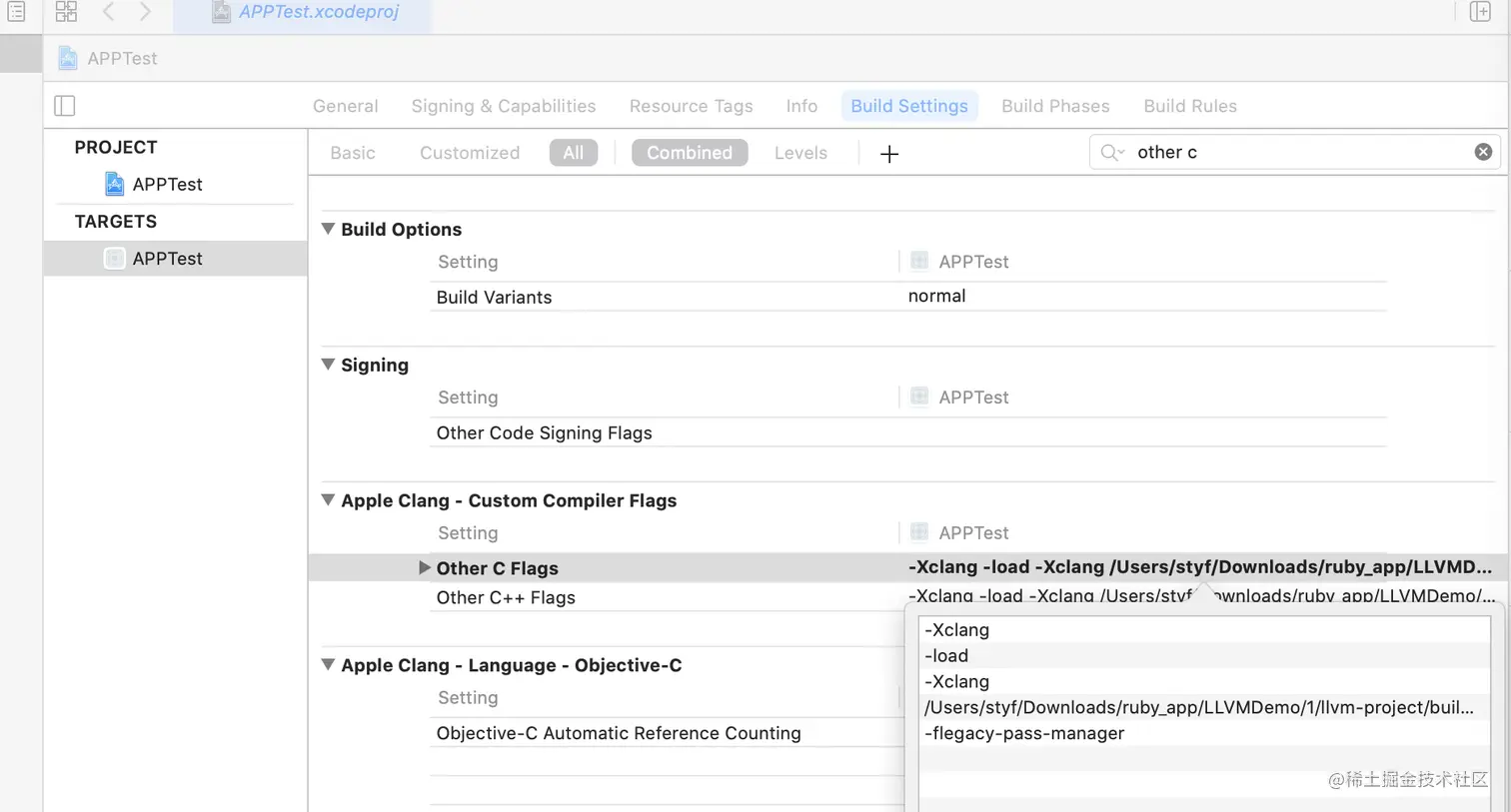Open Signing & Capabilities tab
1511x812 pixels.
[x=503, y=106]
